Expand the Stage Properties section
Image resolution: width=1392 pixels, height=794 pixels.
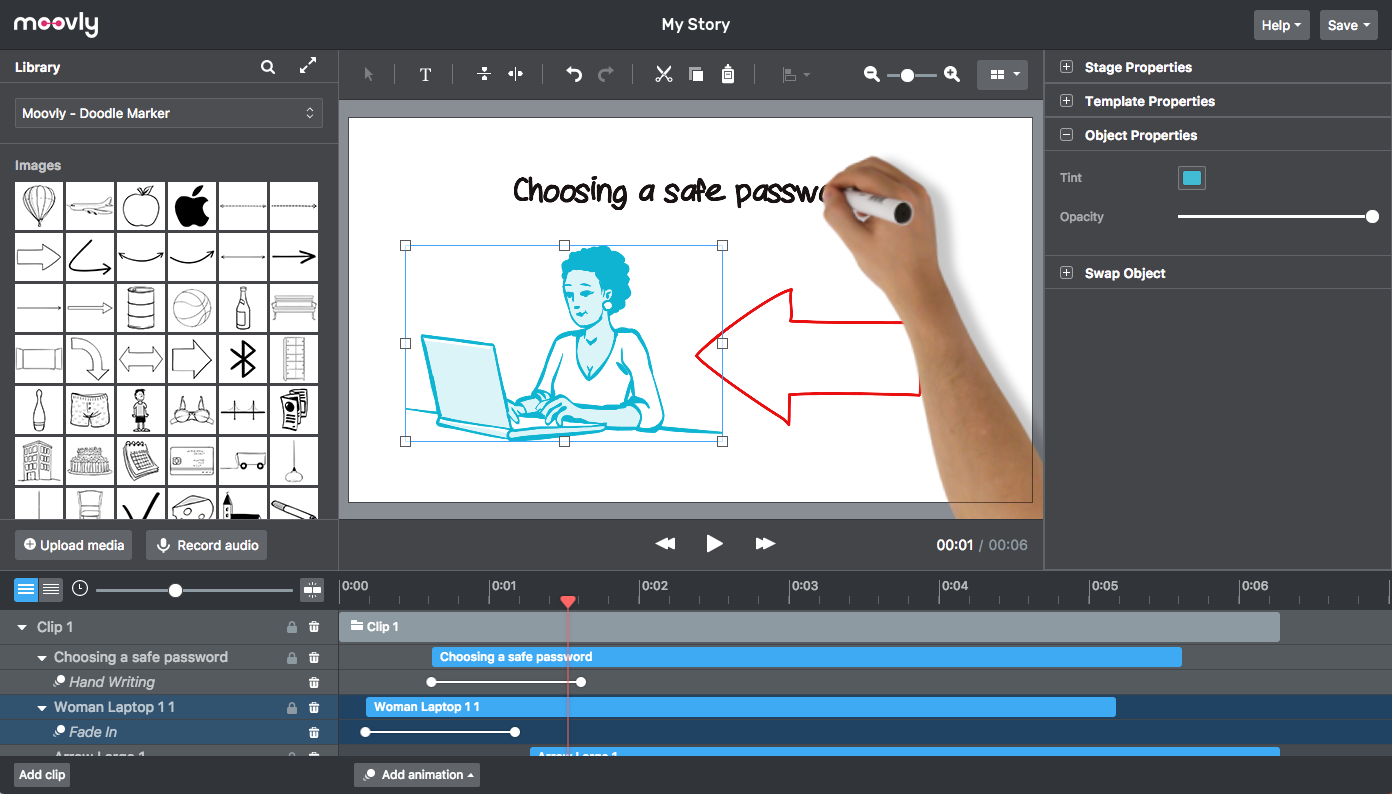[1066, 67]
